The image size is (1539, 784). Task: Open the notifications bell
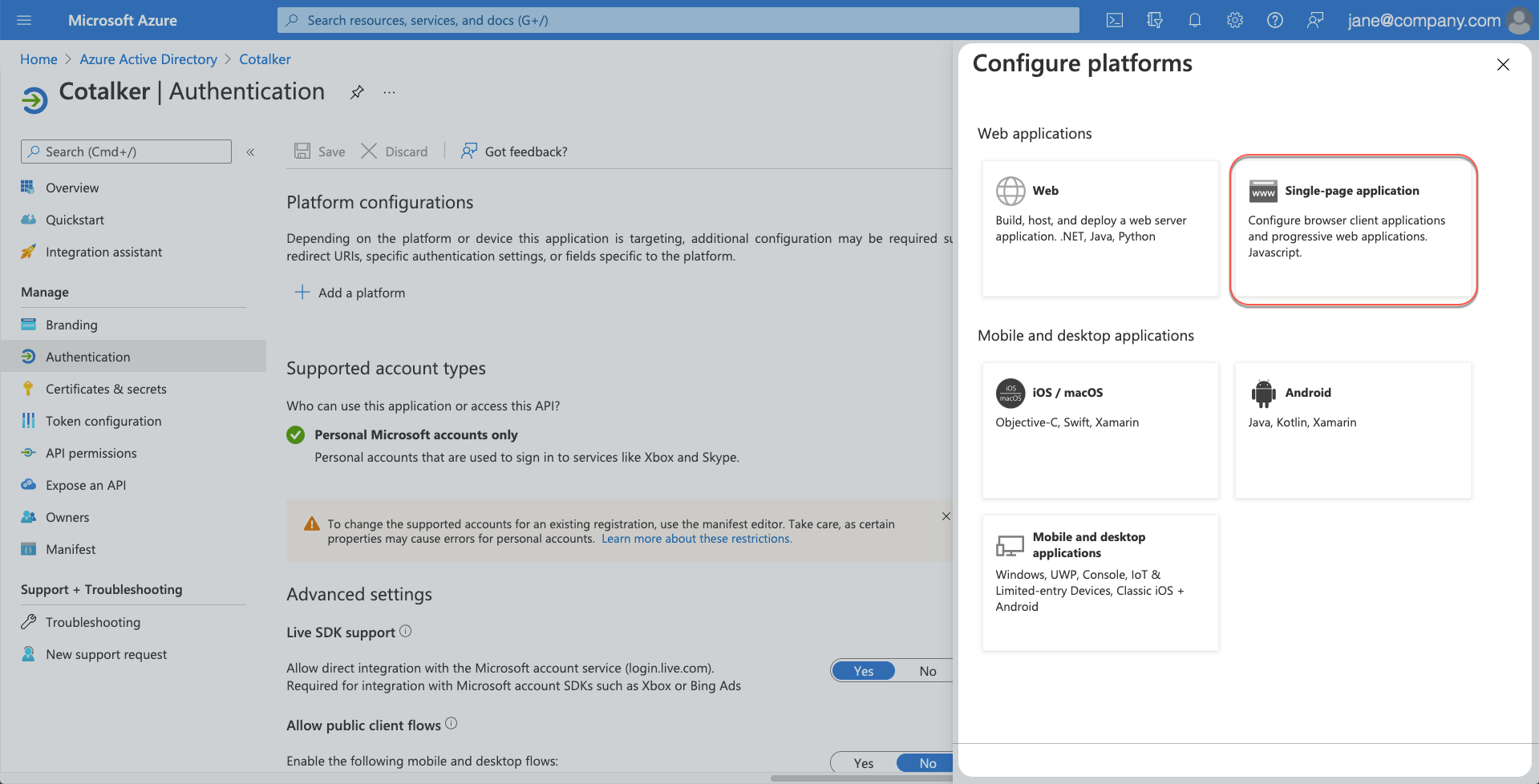click(1195, 20)
